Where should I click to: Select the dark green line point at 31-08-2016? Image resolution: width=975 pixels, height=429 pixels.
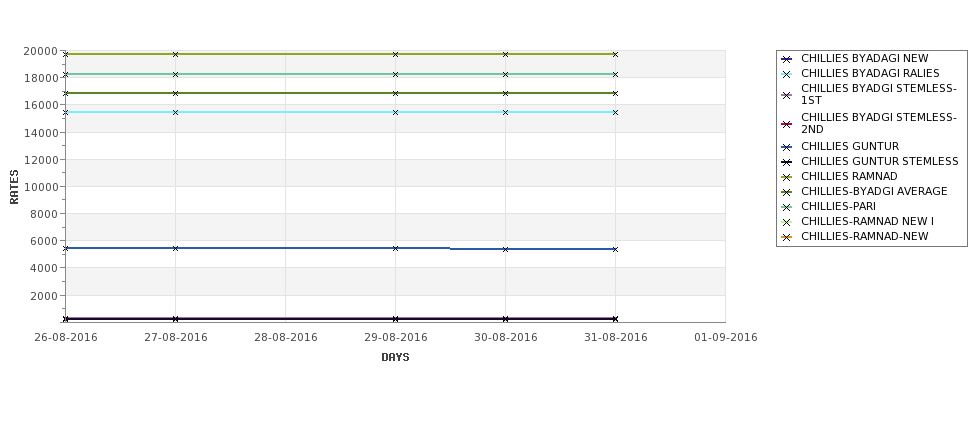[616, 93]
